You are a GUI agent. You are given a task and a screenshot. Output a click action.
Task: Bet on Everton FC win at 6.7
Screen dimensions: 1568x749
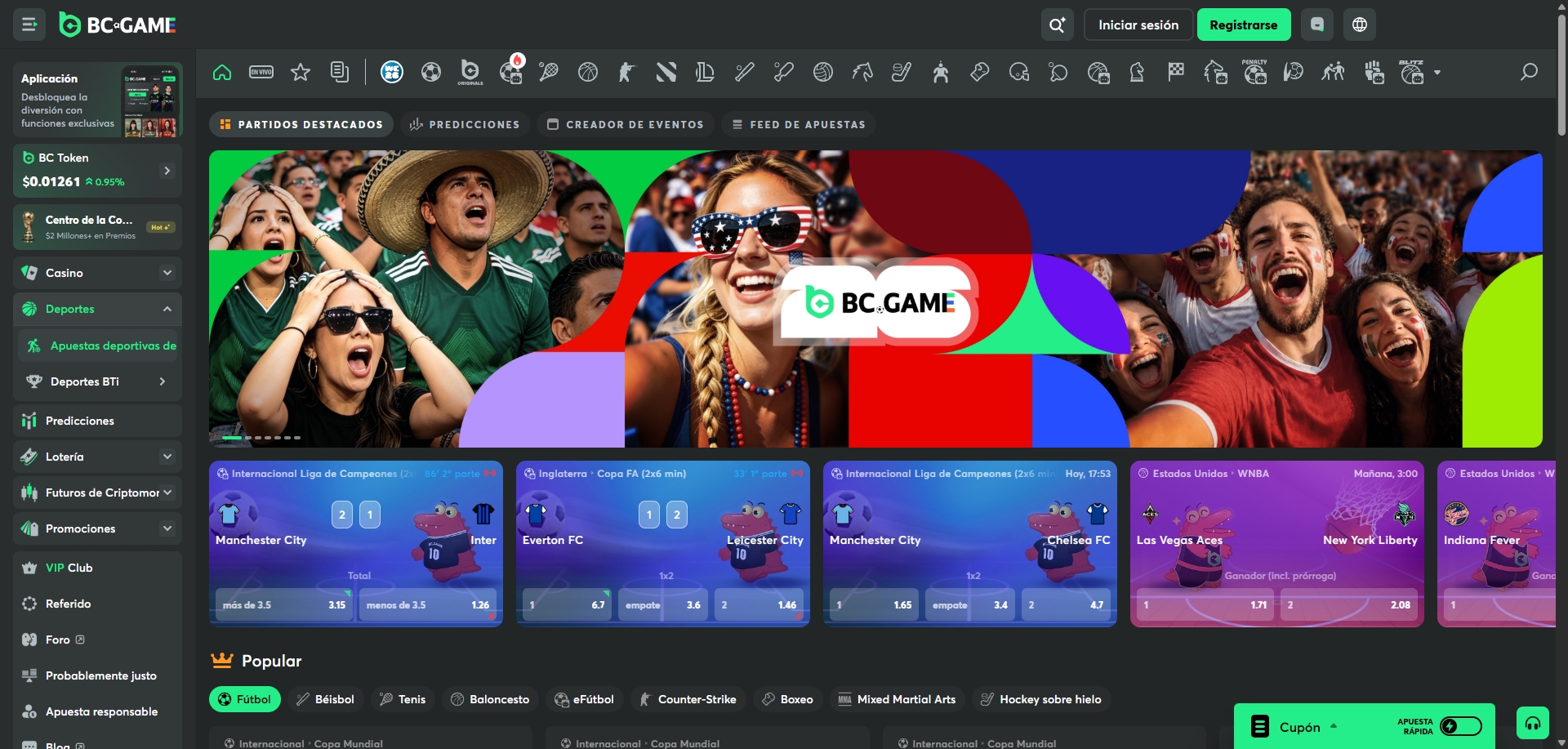pos(567,604)
